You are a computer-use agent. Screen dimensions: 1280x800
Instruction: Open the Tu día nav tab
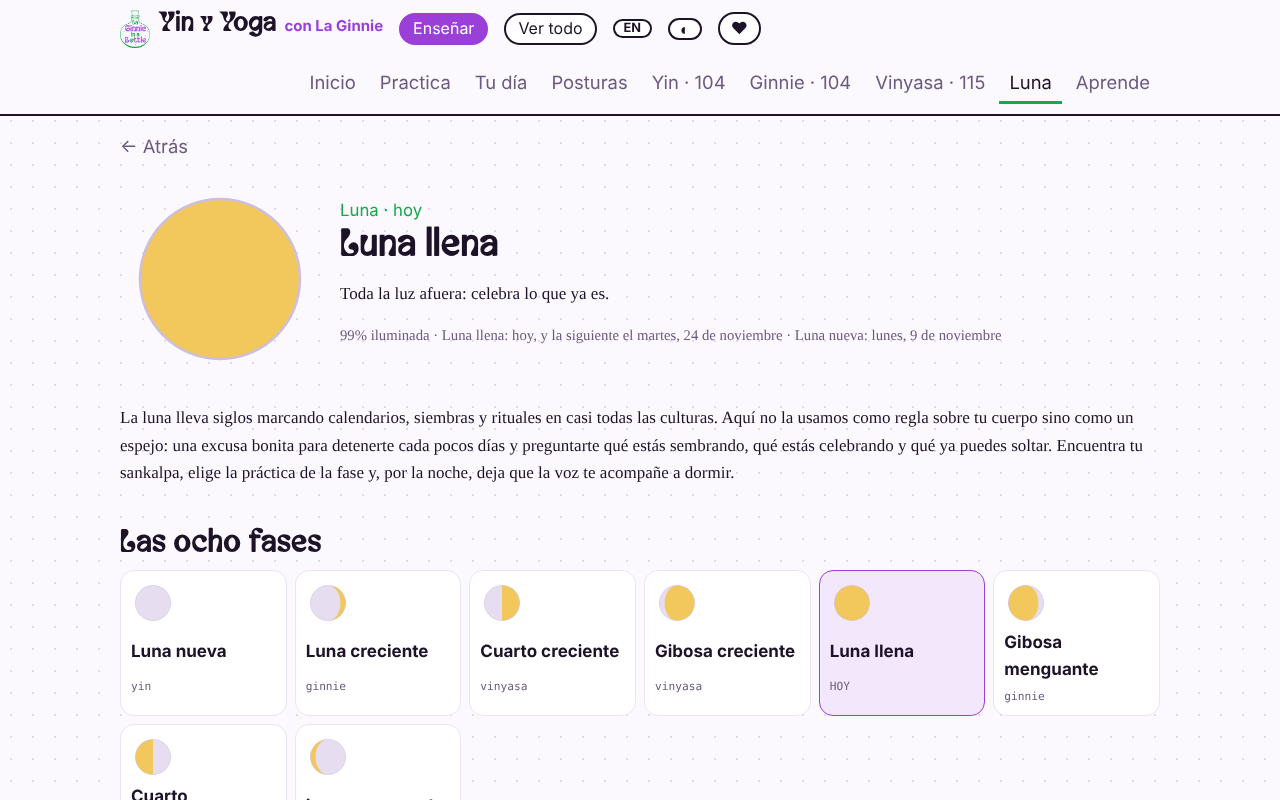(x=501, y=83)
